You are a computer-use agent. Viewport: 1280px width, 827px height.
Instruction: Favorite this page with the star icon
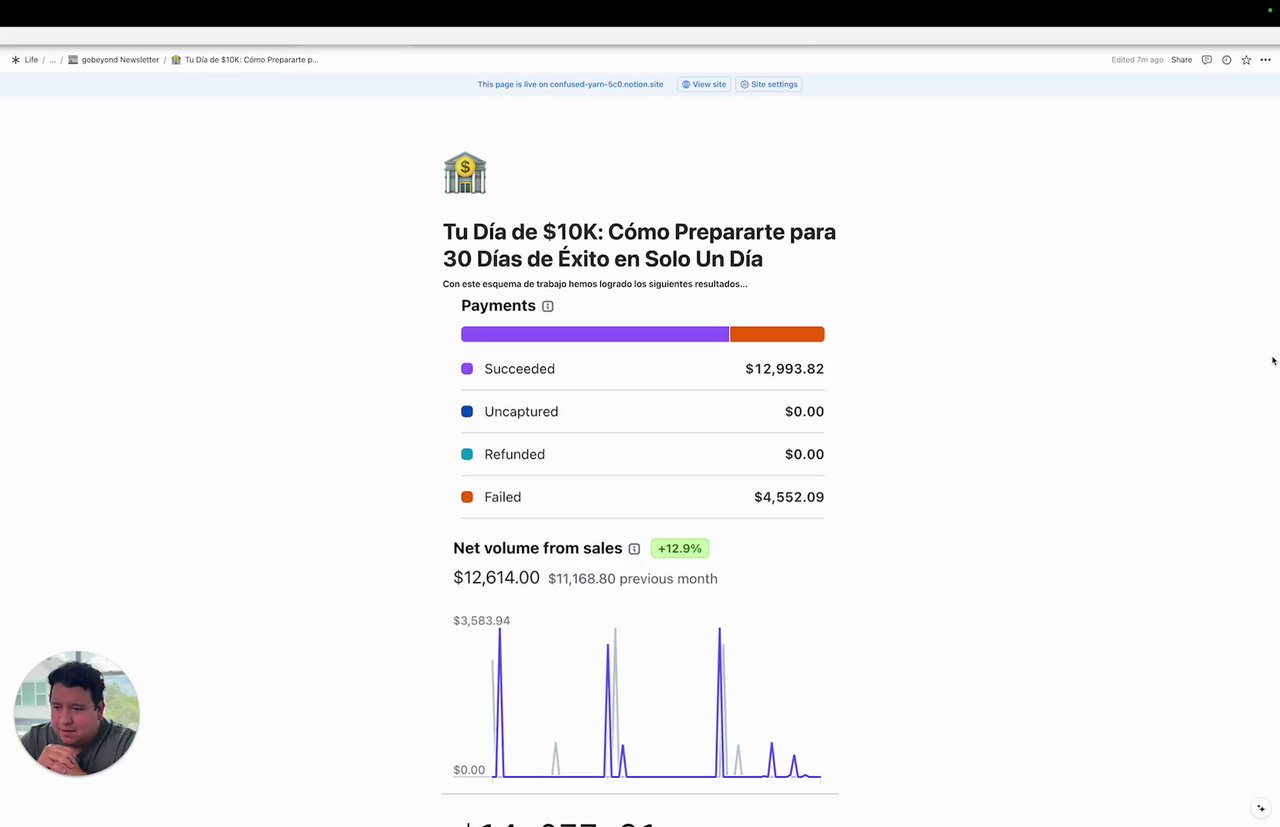tap(1246, 60)
